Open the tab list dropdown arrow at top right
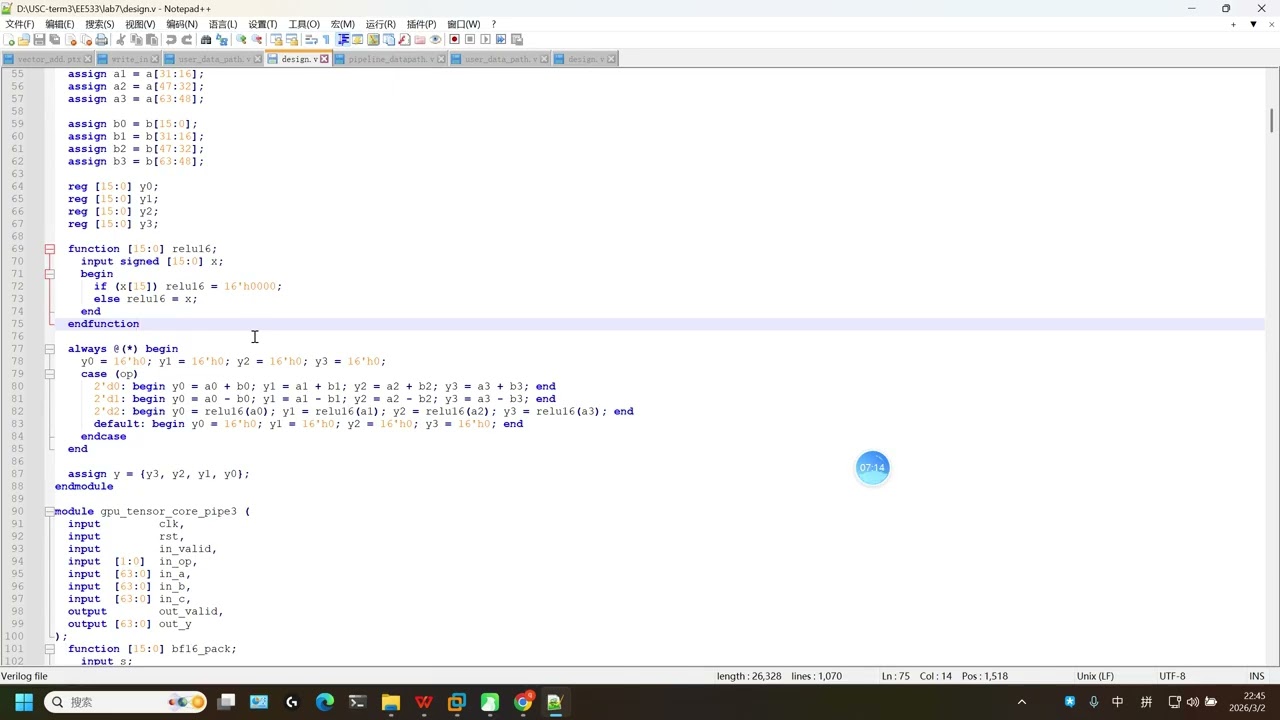Image resolution: width=1280 pixels, height=720 pixels. [x=1253, y=24]
